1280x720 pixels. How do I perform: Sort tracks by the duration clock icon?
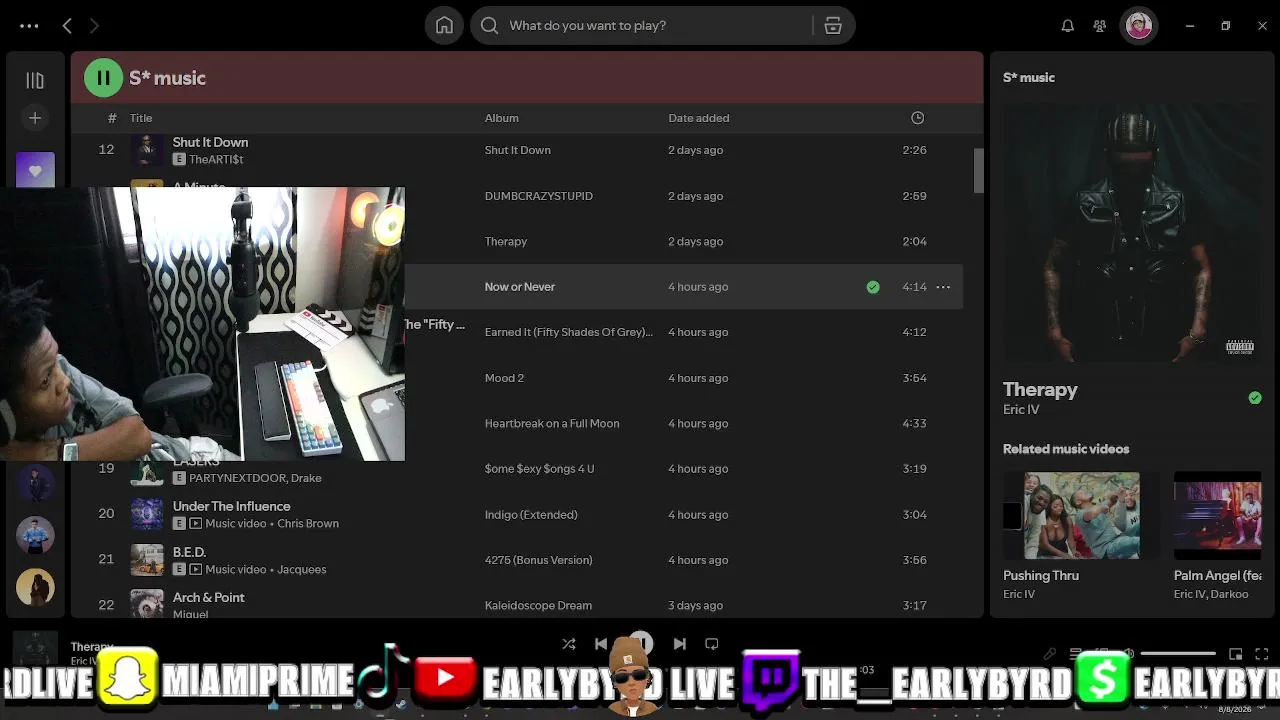point(917,118)
